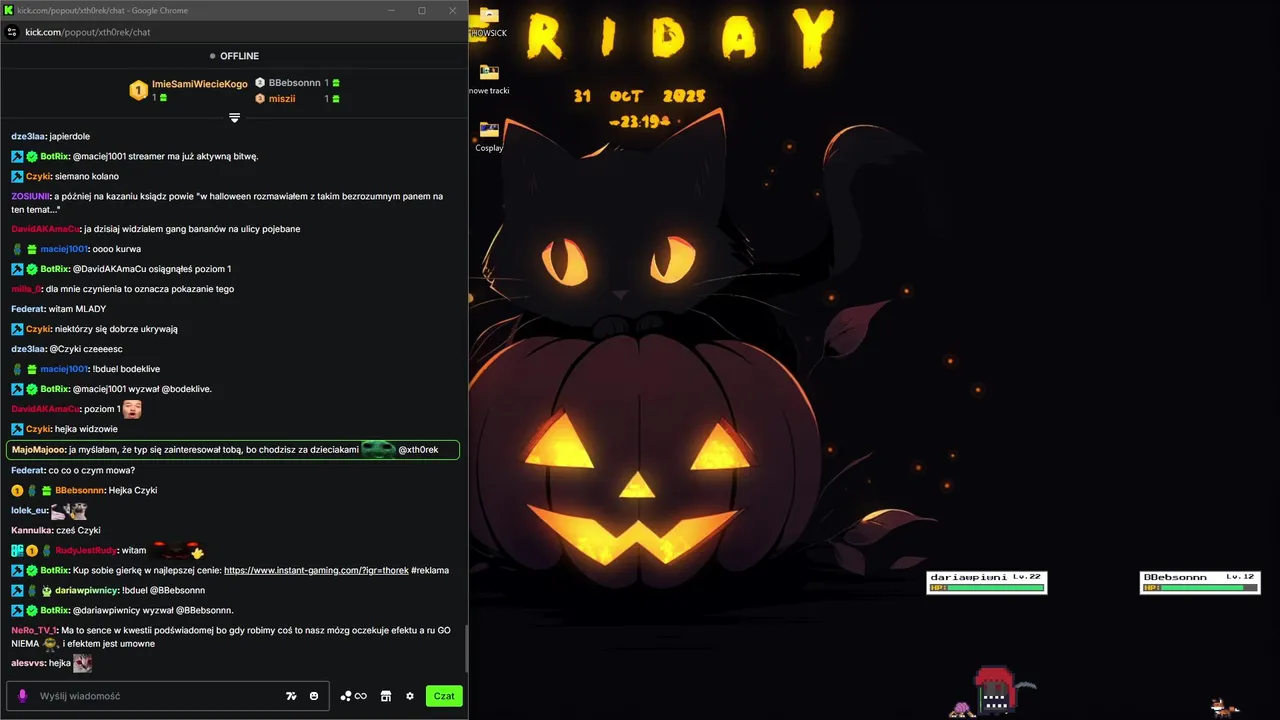Click the verified badge on BotRix reklama message
This screenshot has width=1280, height=720.
pos(32,570)
